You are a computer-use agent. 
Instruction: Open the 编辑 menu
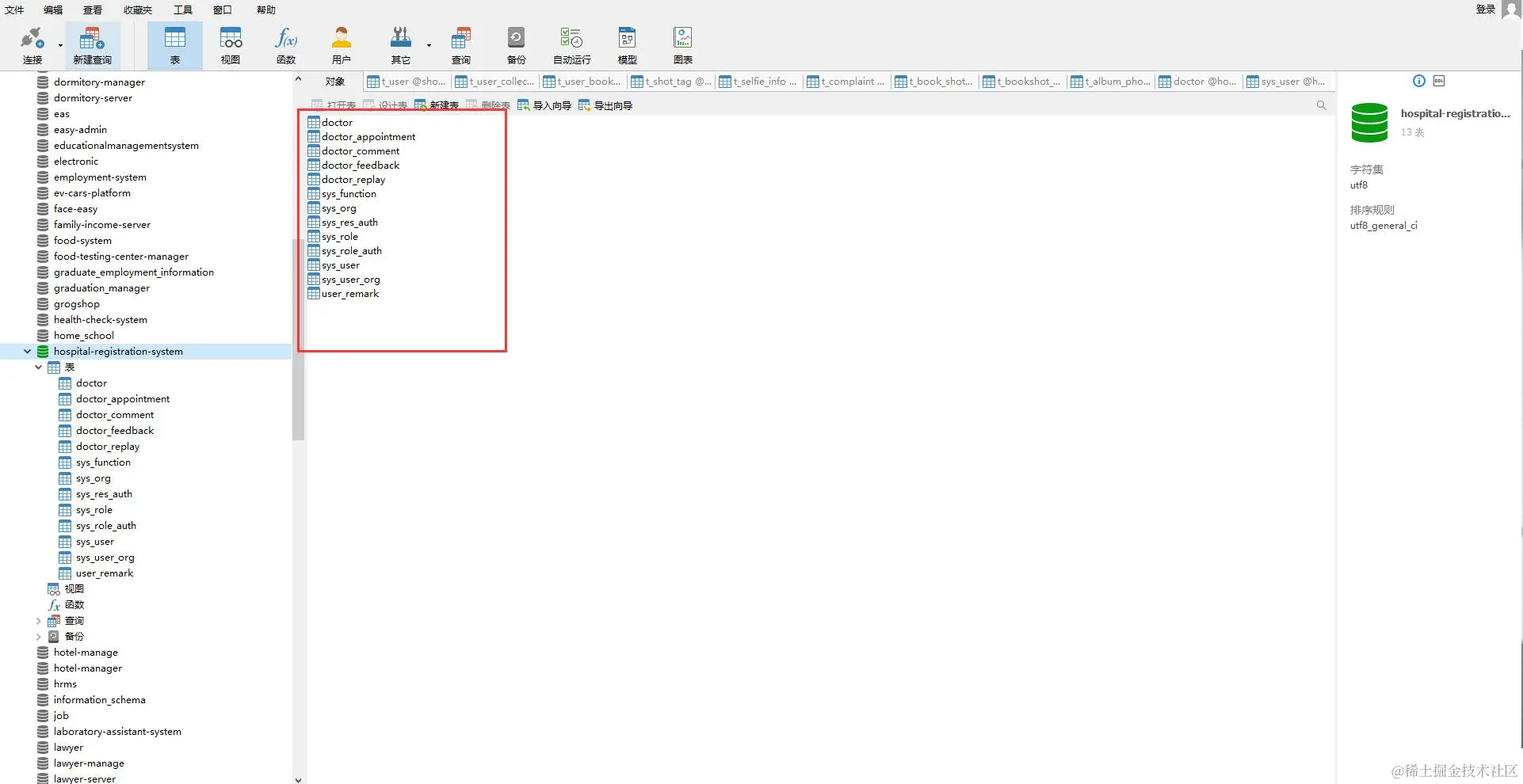[53, 10]
